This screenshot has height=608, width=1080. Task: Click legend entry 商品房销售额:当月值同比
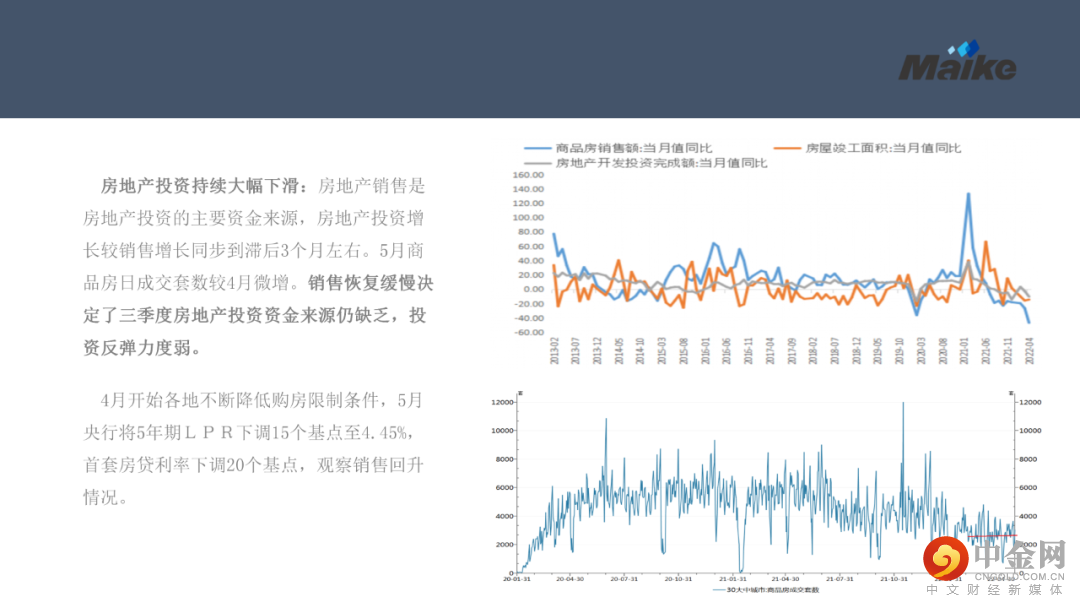pos(634,148)
